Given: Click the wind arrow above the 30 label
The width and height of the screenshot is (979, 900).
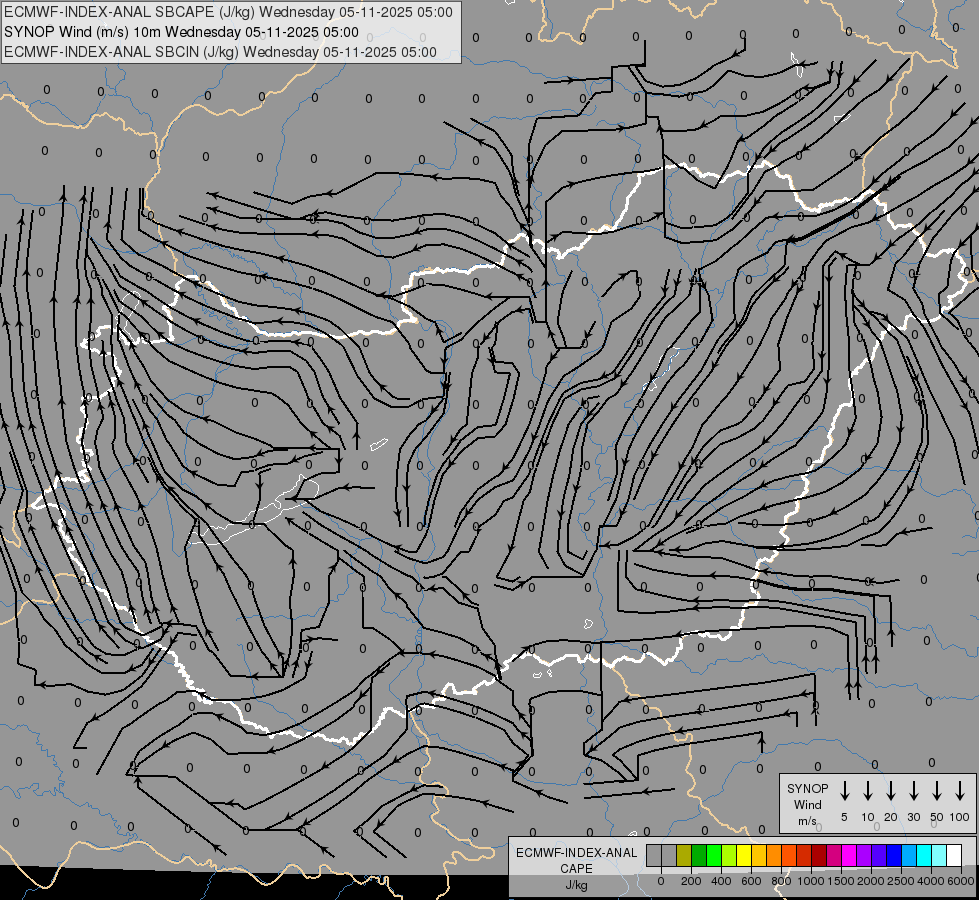Looking at the screenshot, I should [x=913, y=791].
